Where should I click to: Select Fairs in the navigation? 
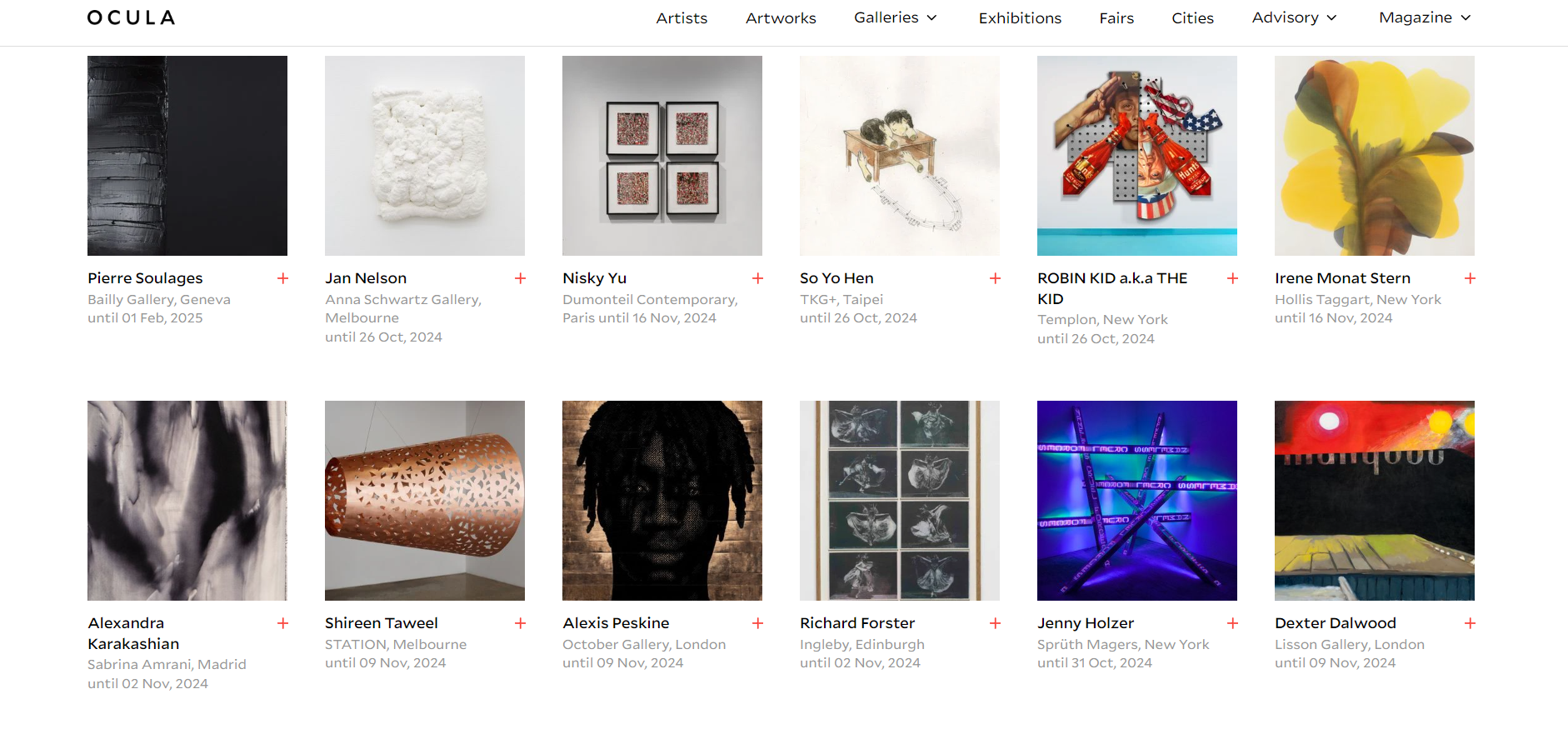point(1116,18)
